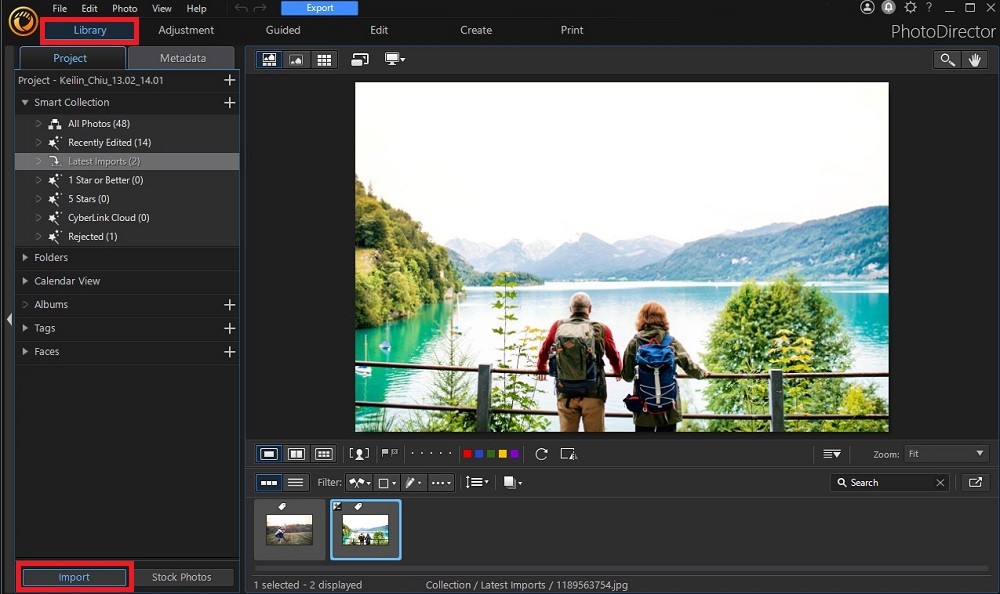Click the Rotate photo icon
Screen dimensions: 1000x594
pos(541,453)
